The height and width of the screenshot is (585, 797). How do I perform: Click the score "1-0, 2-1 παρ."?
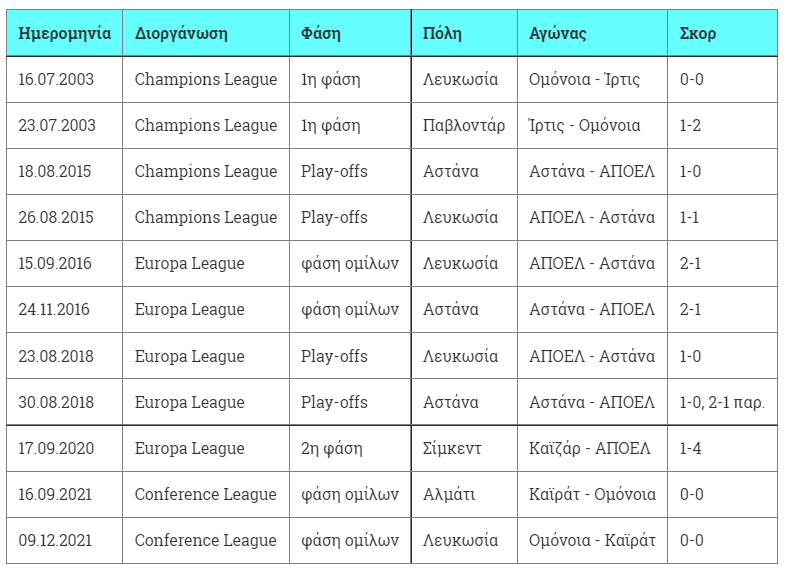coord(722,402)
